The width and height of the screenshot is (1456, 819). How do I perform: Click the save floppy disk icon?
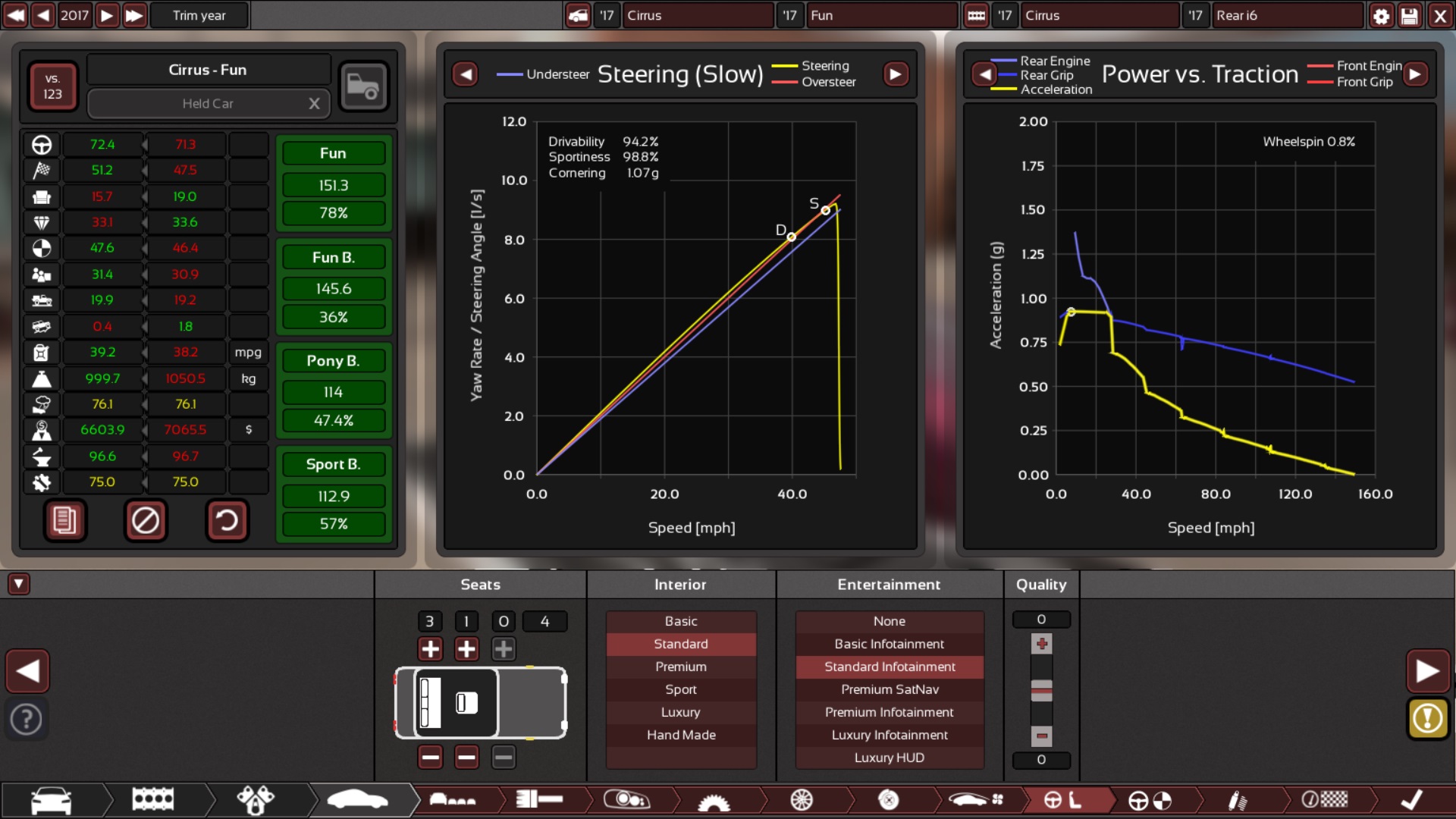click(1410, 15)
